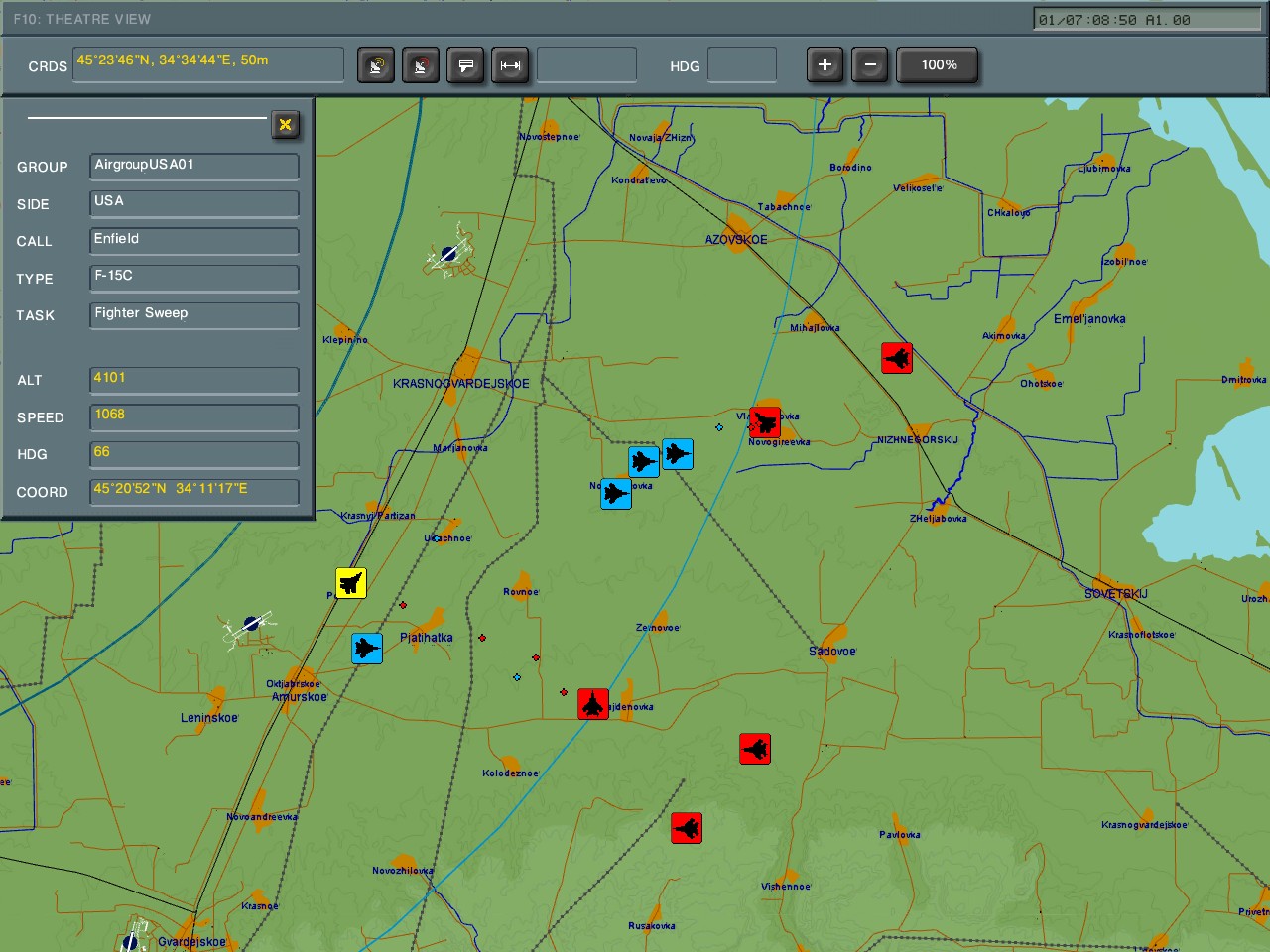
Task: Click the empty measurement field beside ruler tool
Action: tap(586, 64)
